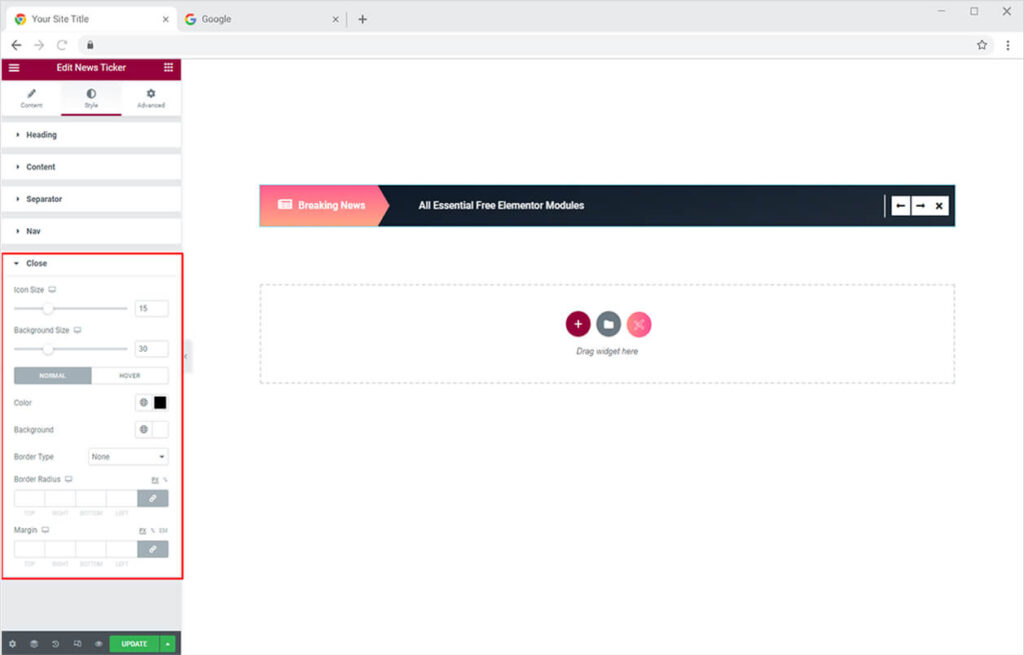The height and width of the screenshot is (655, 1024).
Task: Open the black Color swatch picker
Action: [160, 403]
